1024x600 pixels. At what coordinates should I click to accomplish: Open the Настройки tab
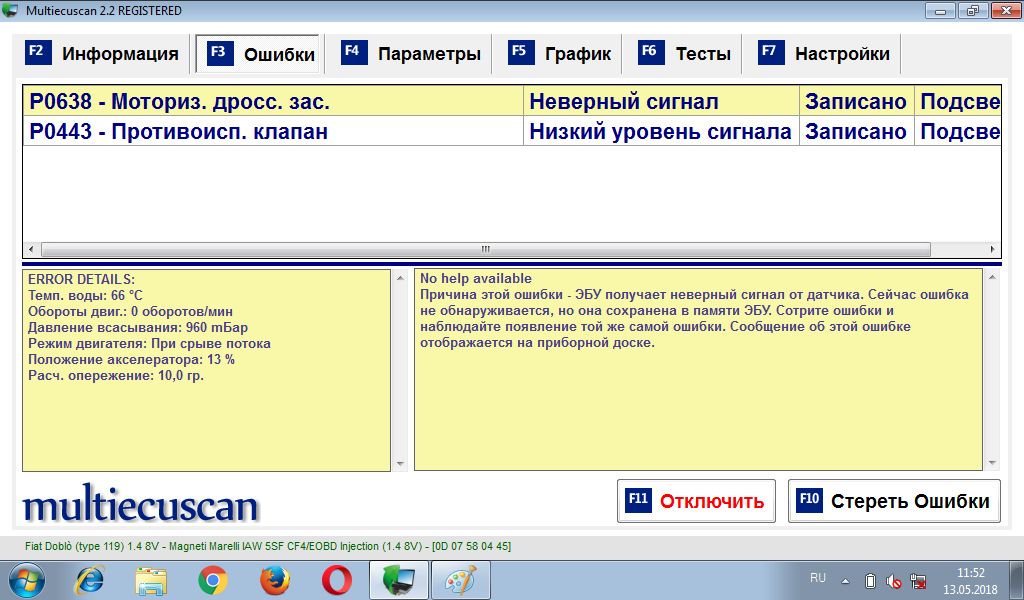pyautogui.click(x=826, y=54)
